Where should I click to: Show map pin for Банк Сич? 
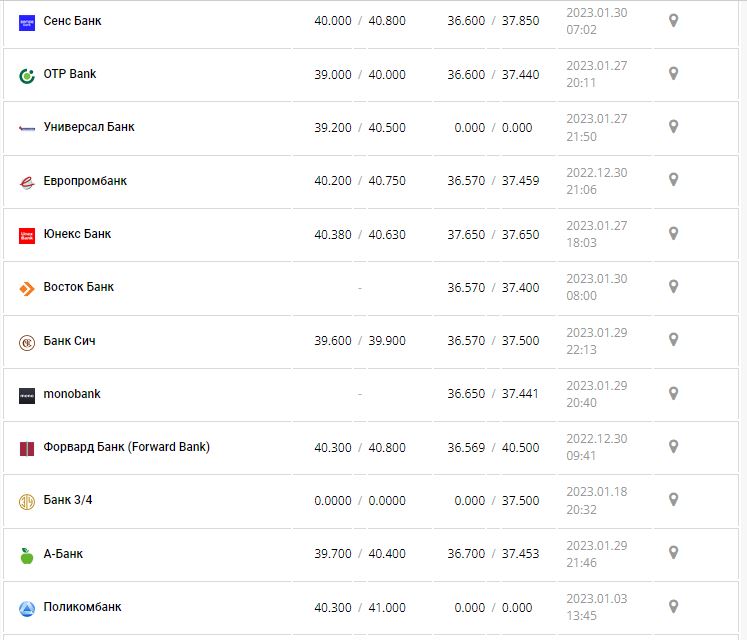pos(673,340)
